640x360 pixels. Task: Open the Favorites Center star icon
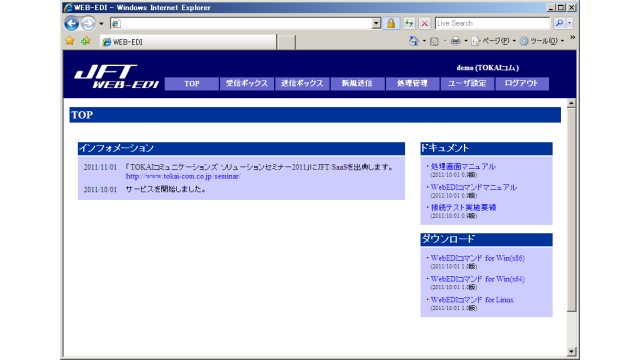(x=70, y=41)
